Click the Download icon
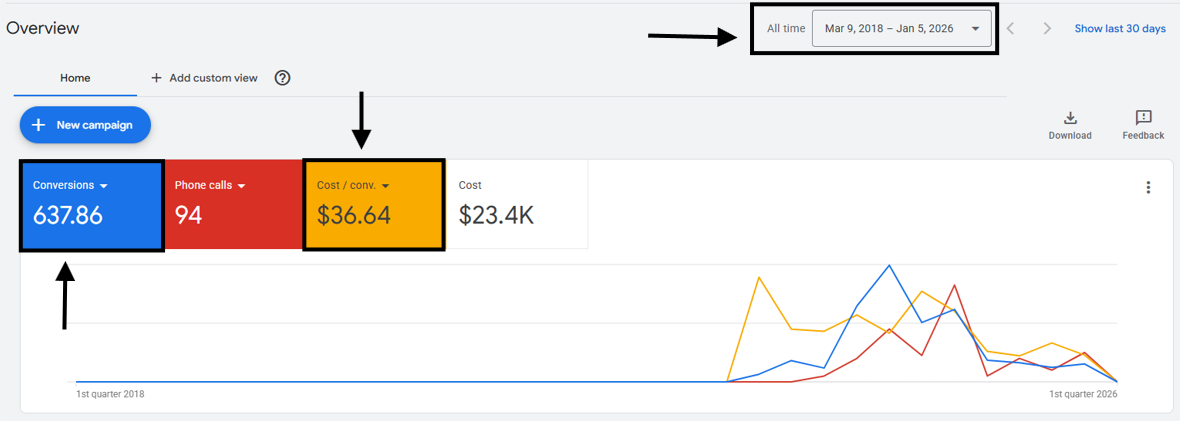The width and height of the screenshot is (1180, 421). (1070, 119)
